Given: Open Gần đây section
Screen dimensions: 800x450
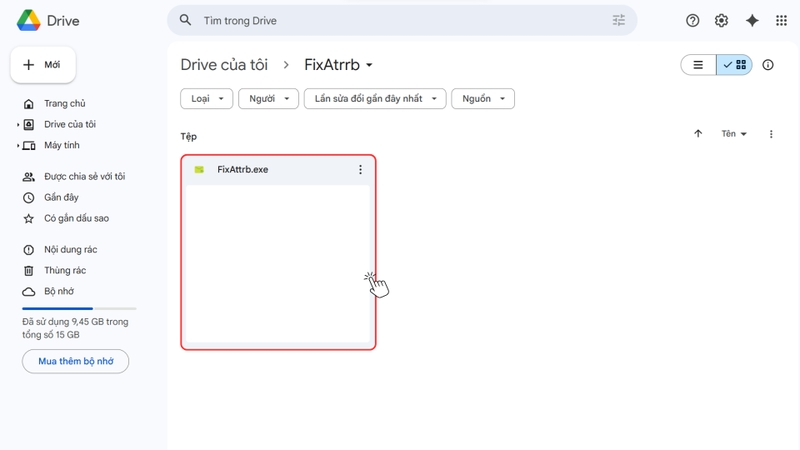Looking at the screenshot, I should [x=61, y=197].
